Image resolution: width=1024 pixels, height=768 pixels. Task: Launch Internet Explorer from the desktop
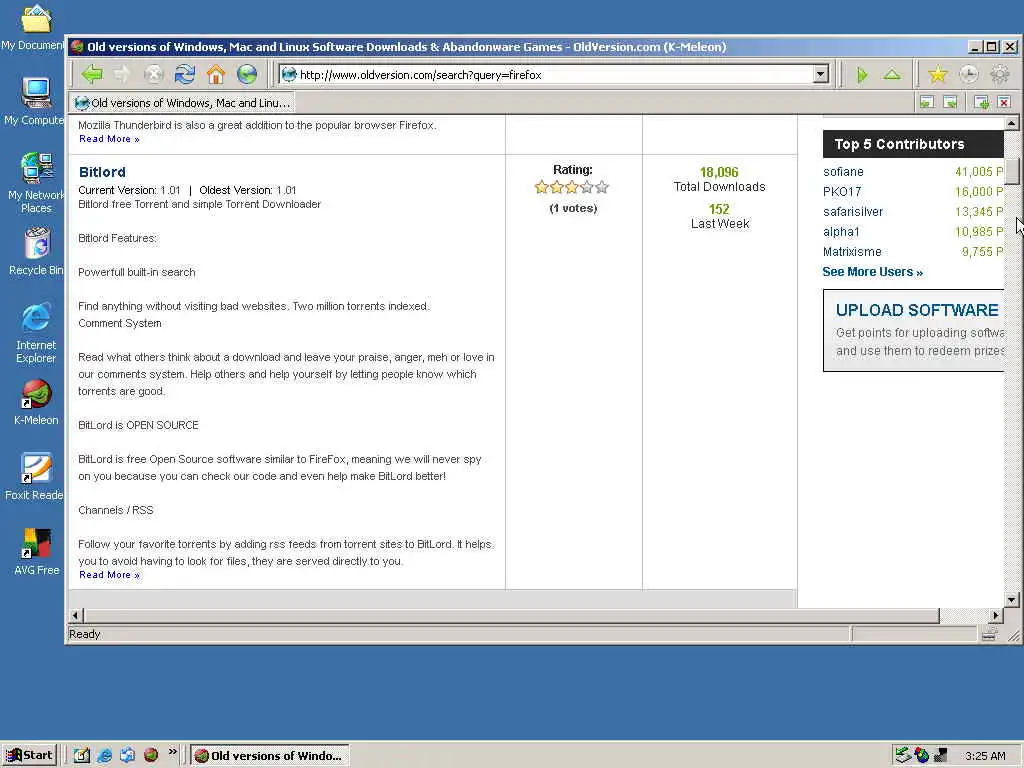point(36,332)
